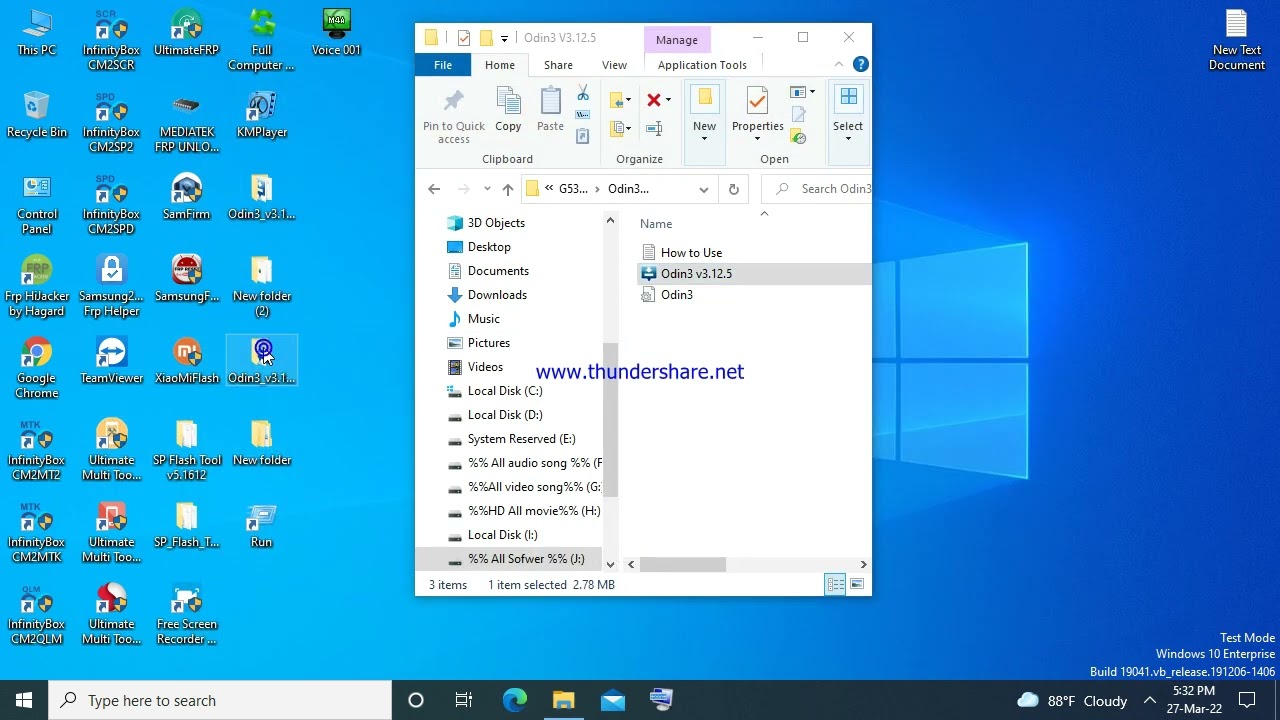Open the blue Help question mark icon
Image resolution: width=1280 pixels, height=720 pixels.
(861, 65)
